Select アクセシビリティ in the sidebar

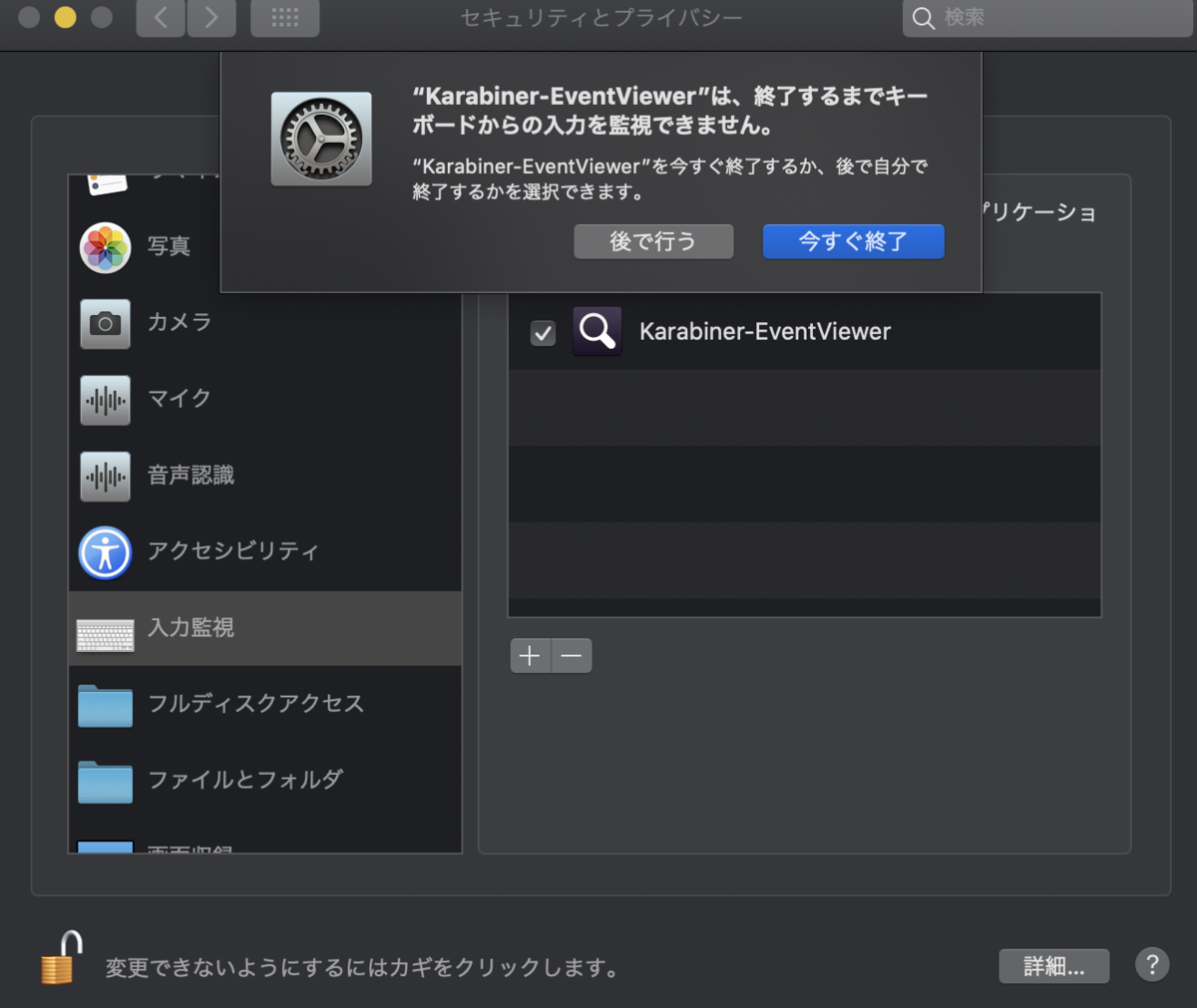[265, 551]
